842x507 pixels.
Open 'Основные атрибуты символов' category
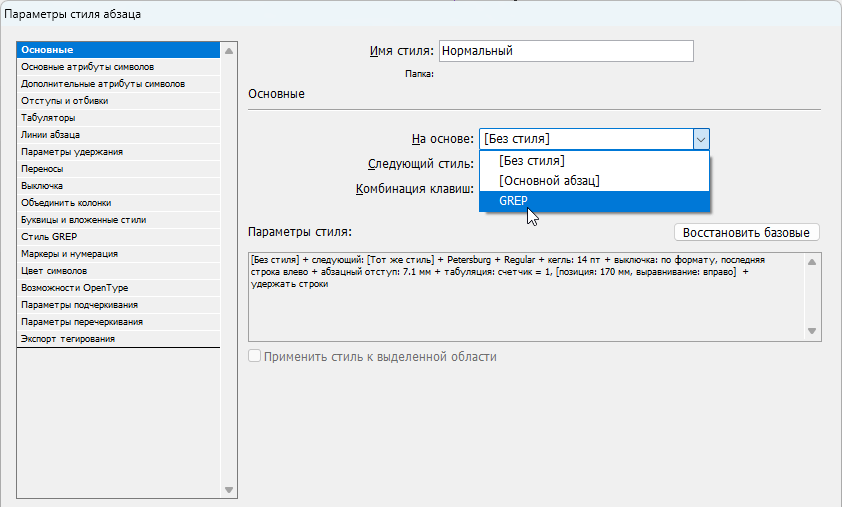88,67
